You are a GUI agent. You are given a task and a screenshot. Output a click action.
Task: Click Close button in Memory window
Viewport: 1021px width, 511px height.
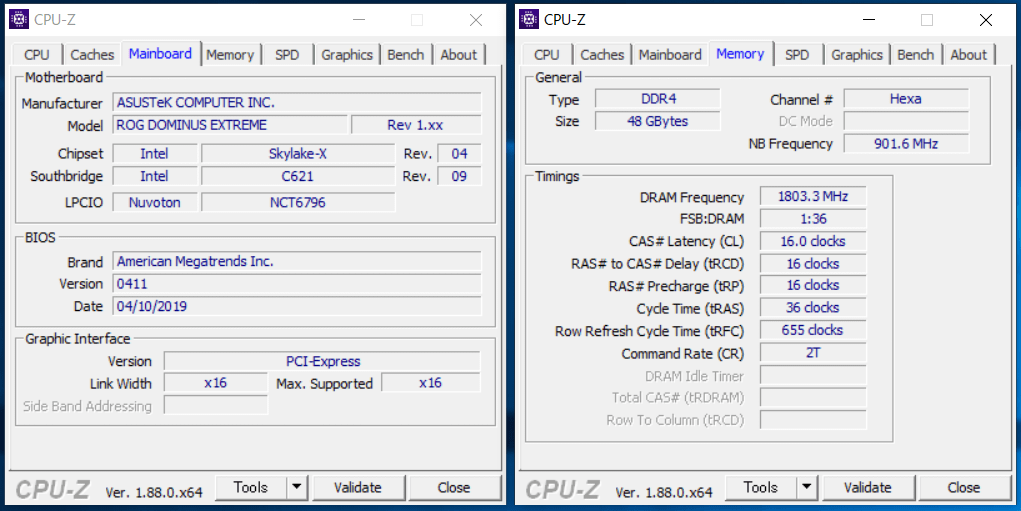(x=964, y=488)
